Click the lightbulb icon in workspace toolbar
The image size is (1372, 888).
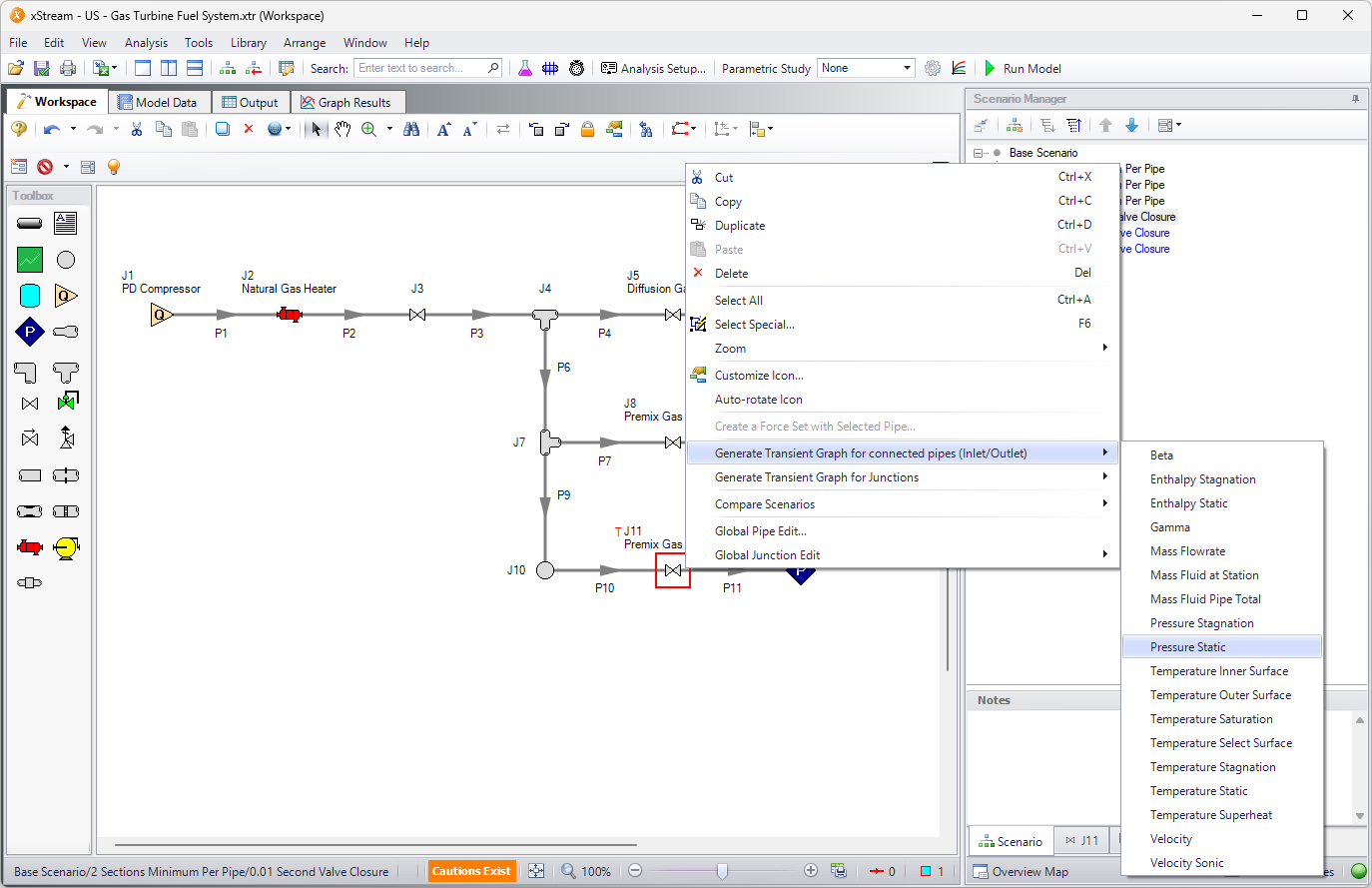(114, 167)
